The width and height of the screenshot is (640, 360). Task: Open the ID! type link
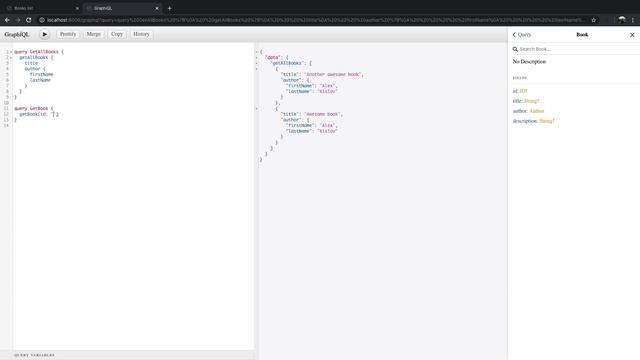click(523, 91)
